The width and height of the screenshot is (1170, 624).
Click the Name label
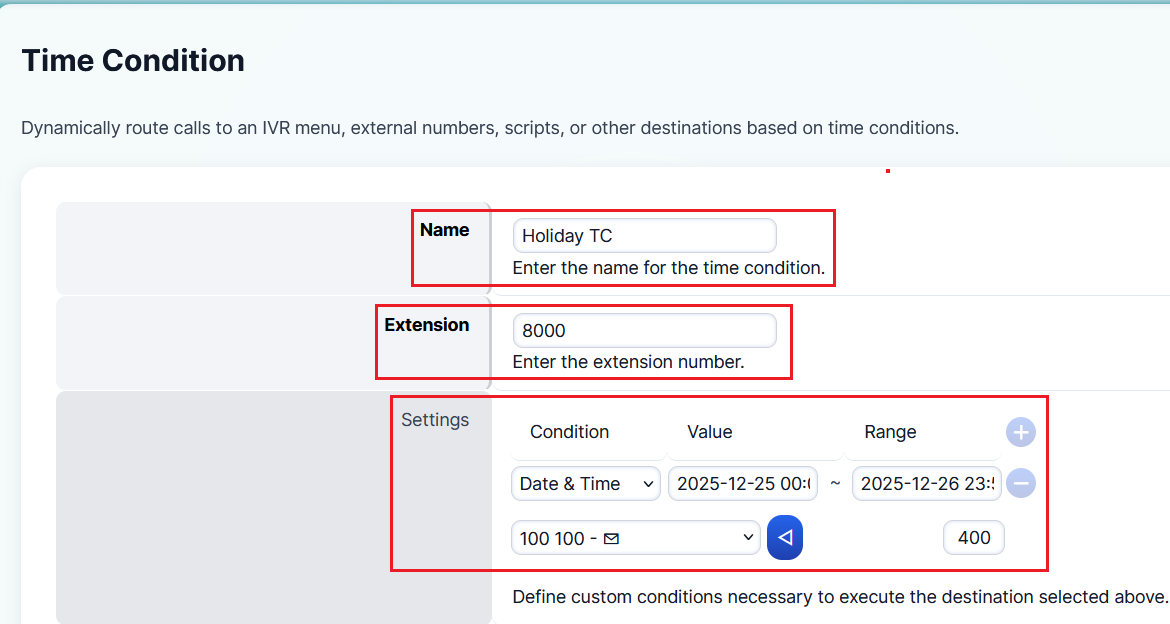point(444,230)
